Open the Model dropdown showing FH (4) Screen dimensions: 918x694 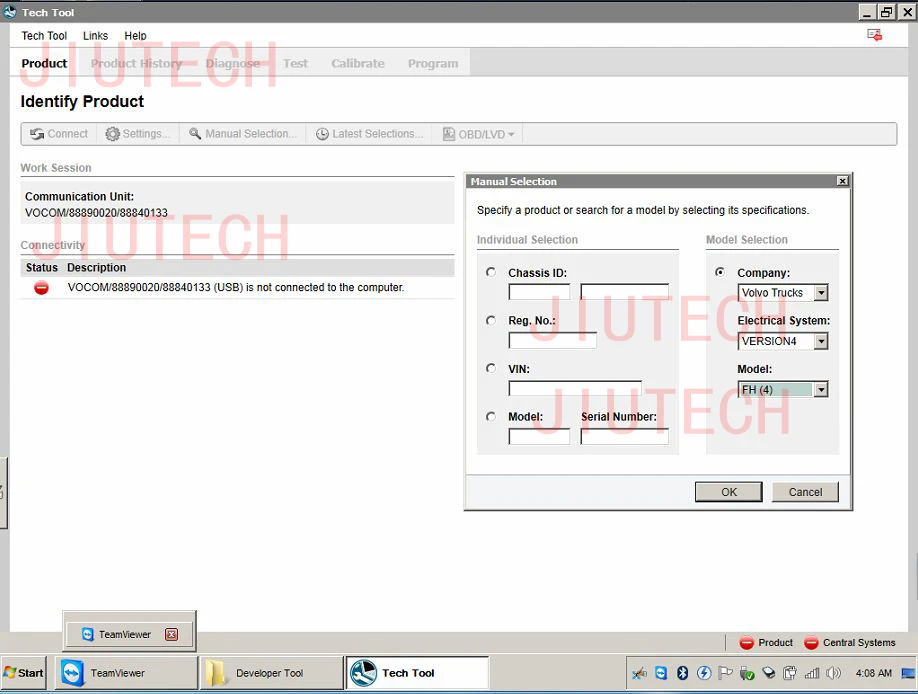(822, 389)
